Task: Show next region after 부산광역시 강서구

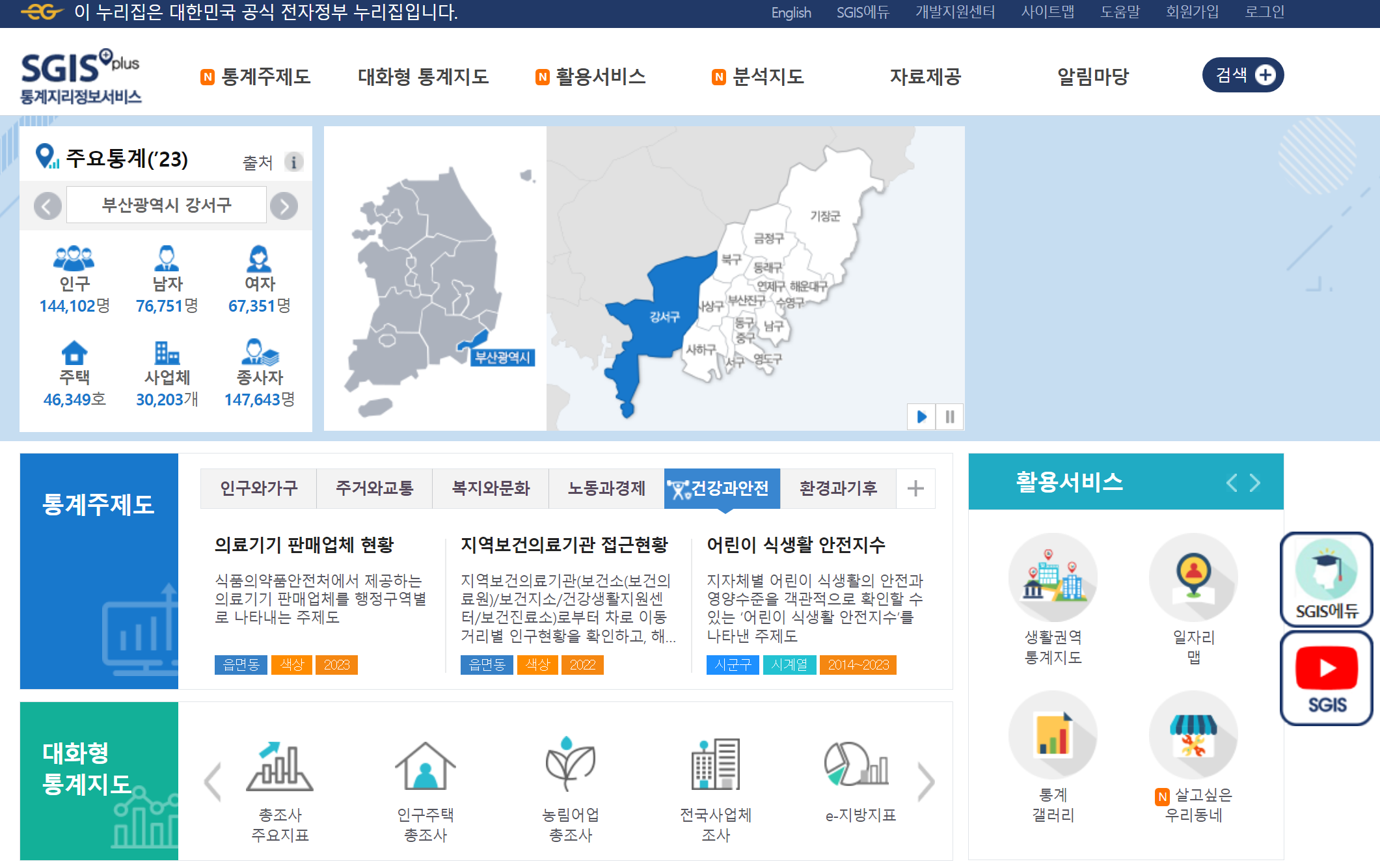Action: pos(284,206)
